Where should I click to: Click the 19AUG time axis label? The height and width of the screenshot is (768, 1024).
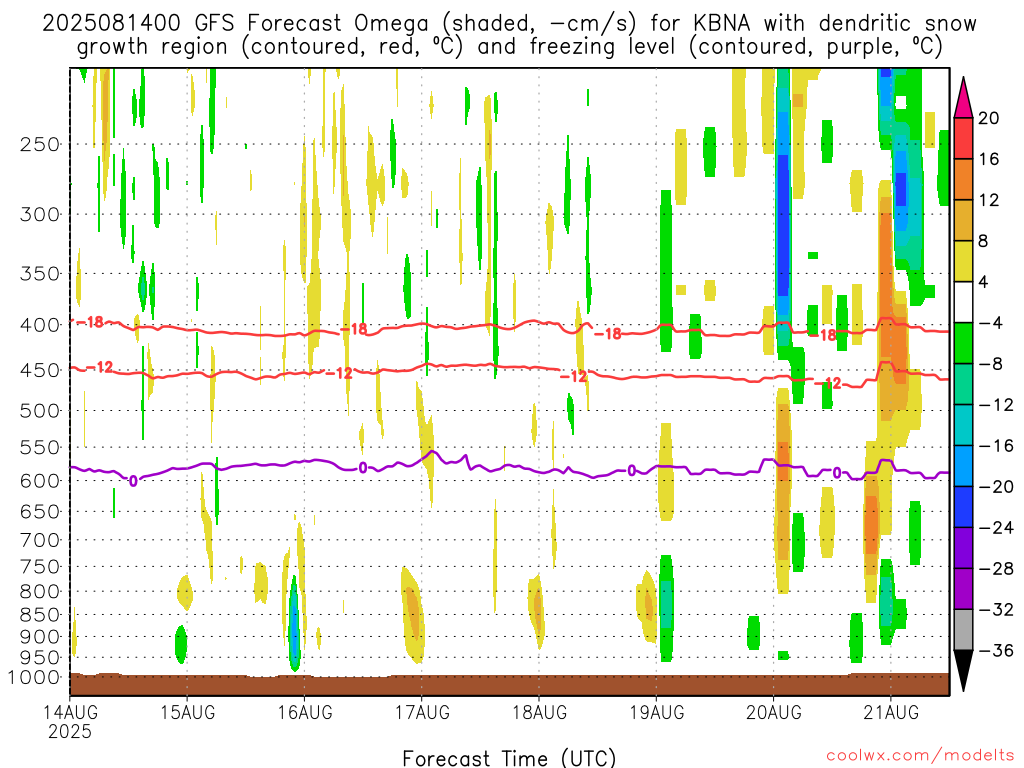coord(657,712)
